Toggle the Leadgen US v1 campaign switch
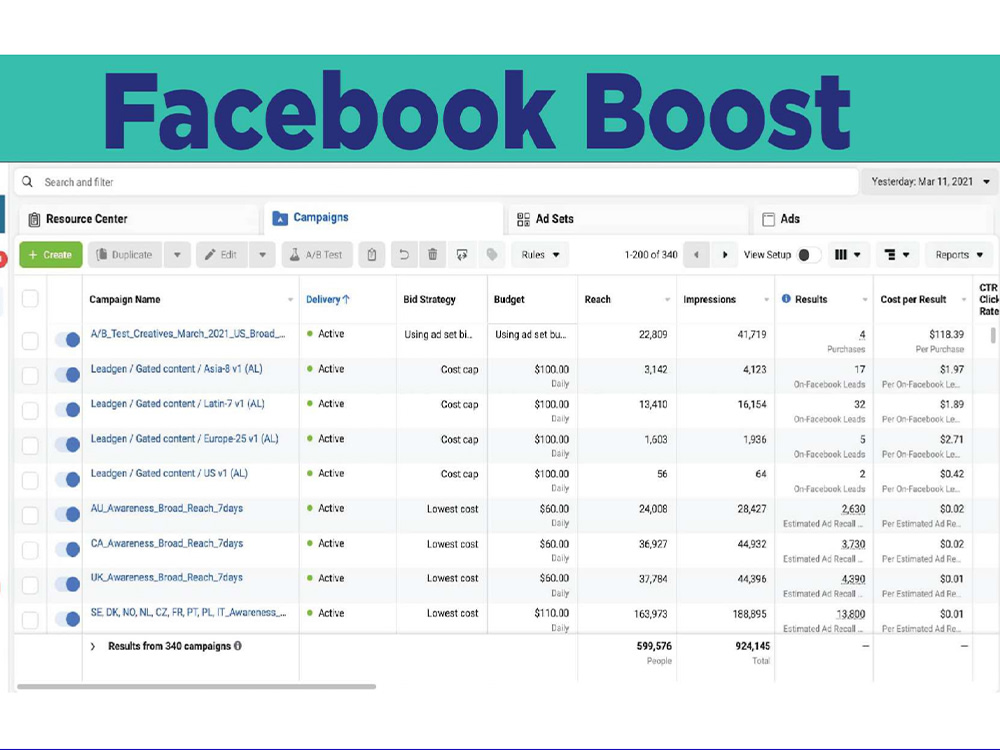Screen dimensions: 1000x750 pyautogui.click(x=68, y=479)
